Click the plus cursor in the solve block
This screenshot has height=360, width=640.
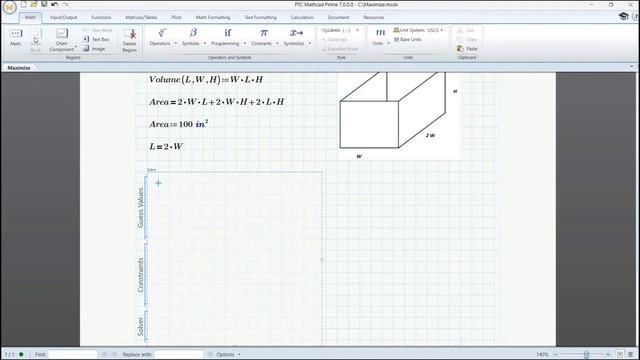[x=158, y=183]
